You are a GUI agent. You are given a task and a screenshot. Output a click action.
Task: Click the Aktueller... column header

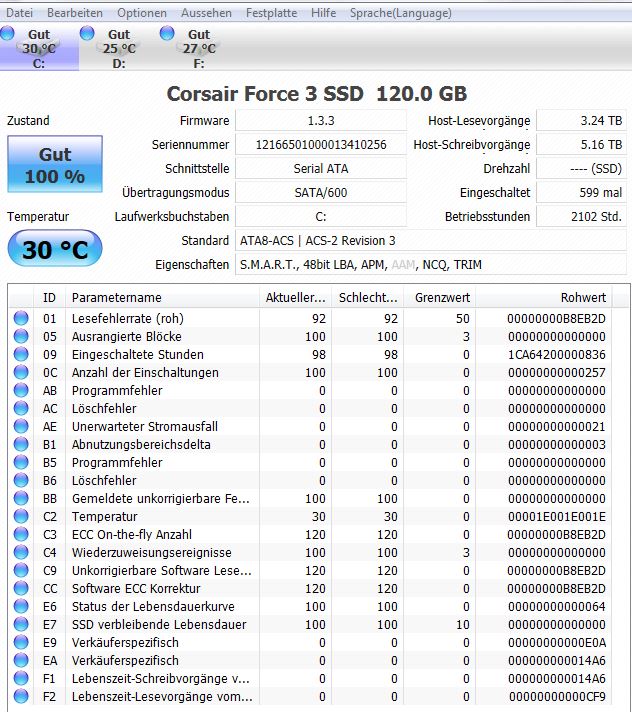pos(296,297)
